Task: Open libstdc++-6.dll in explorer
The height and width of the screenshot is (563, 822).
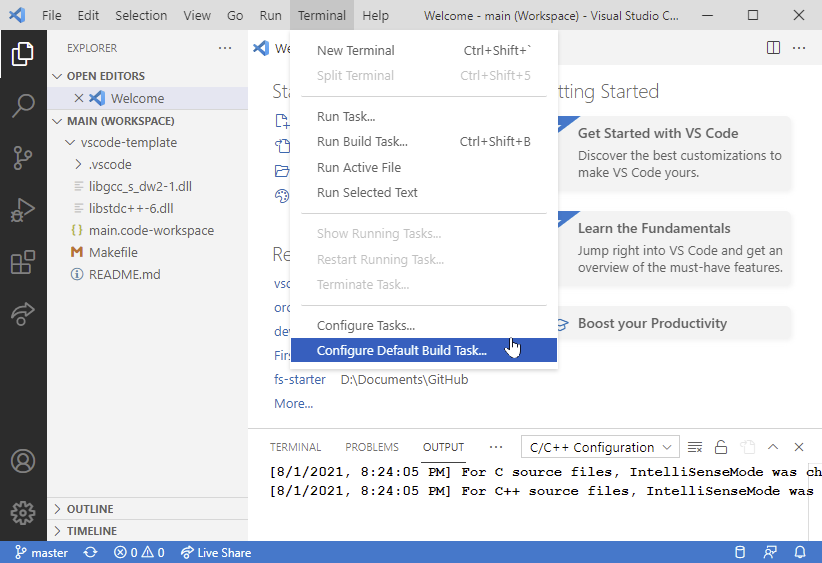Action: click(x=147, y=209)
